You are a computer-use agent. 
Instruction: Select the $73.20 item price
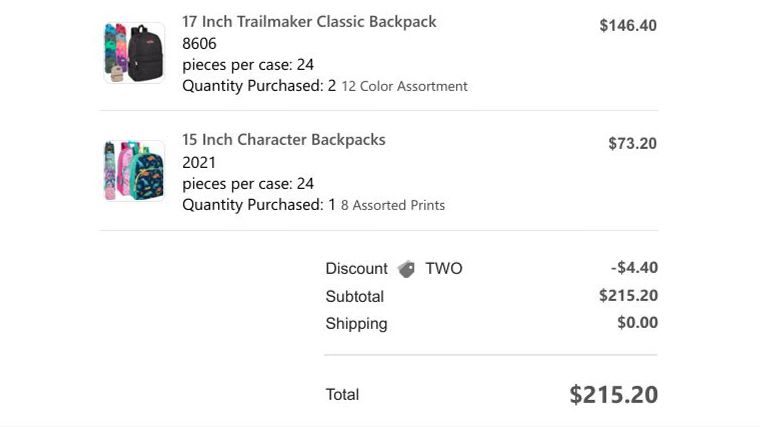pos(632,143)
